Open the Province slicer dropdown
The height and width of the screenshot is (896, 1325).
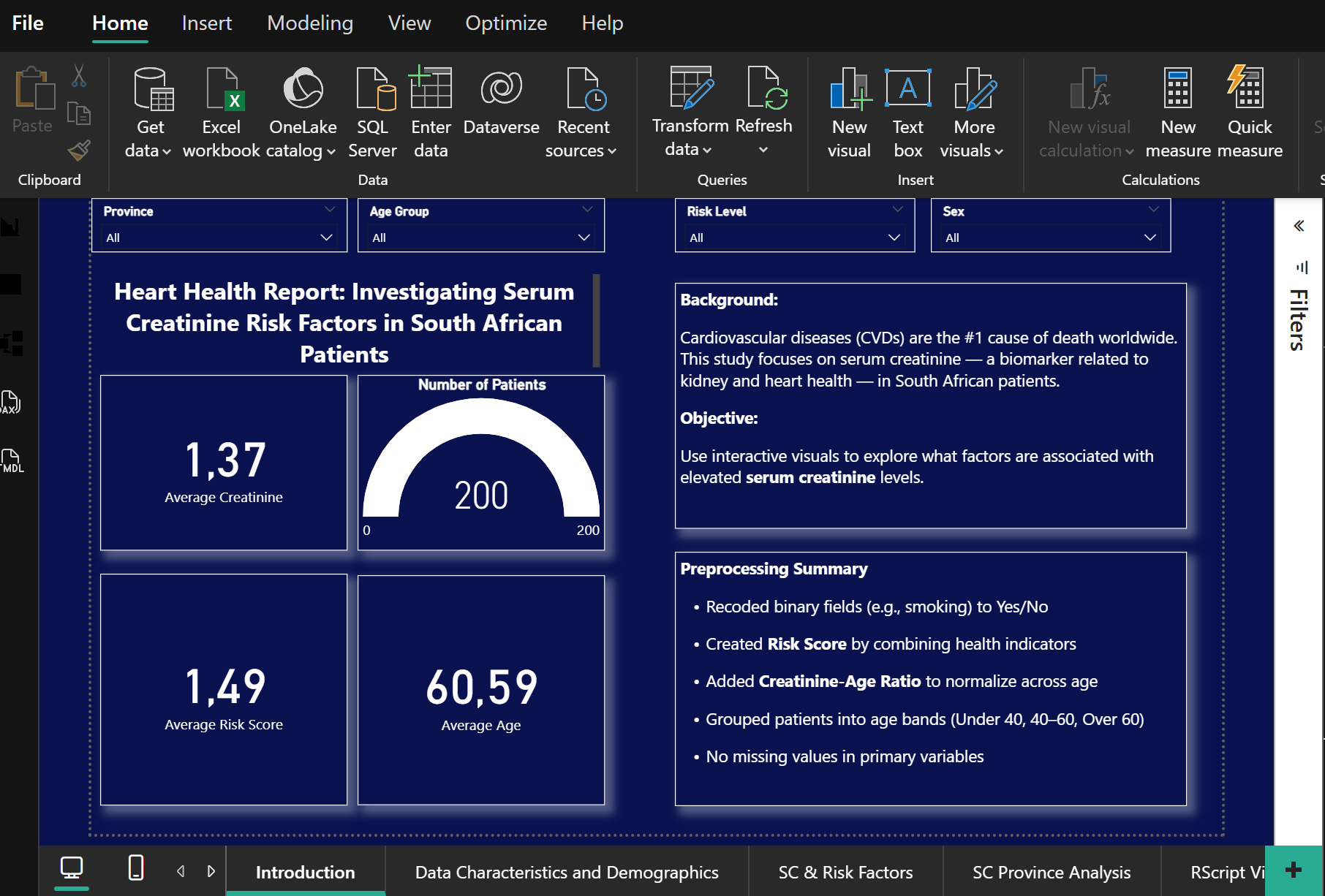(x=326, y=238)
